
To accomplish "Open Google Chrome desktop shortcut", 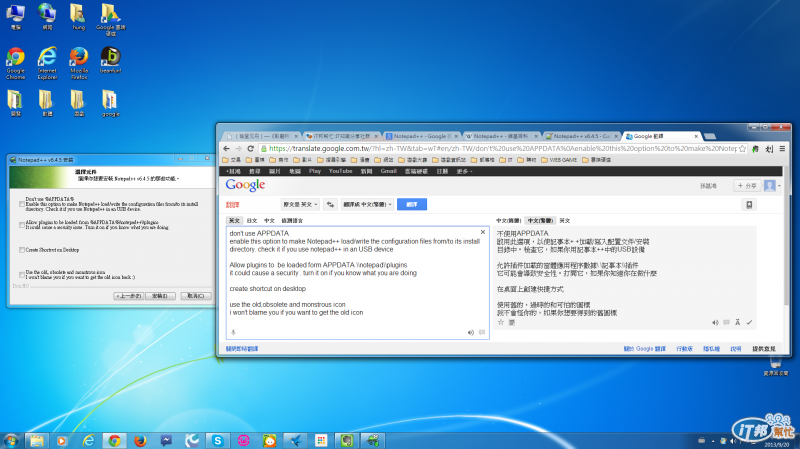I will click(x=15, y=63).
